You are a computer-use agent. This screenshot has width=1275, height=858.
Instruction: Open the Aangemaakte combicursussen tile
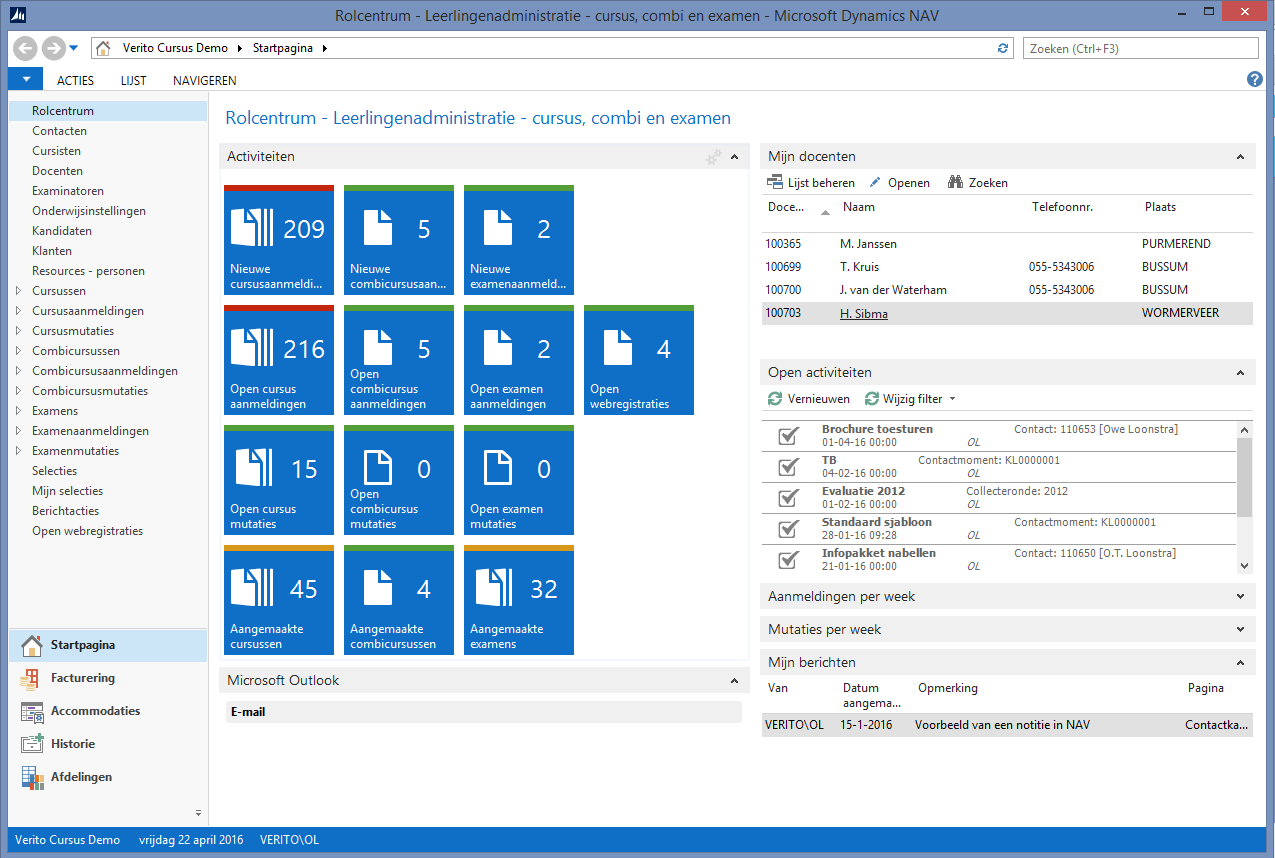pyautogui.click(x=399, y=599)
